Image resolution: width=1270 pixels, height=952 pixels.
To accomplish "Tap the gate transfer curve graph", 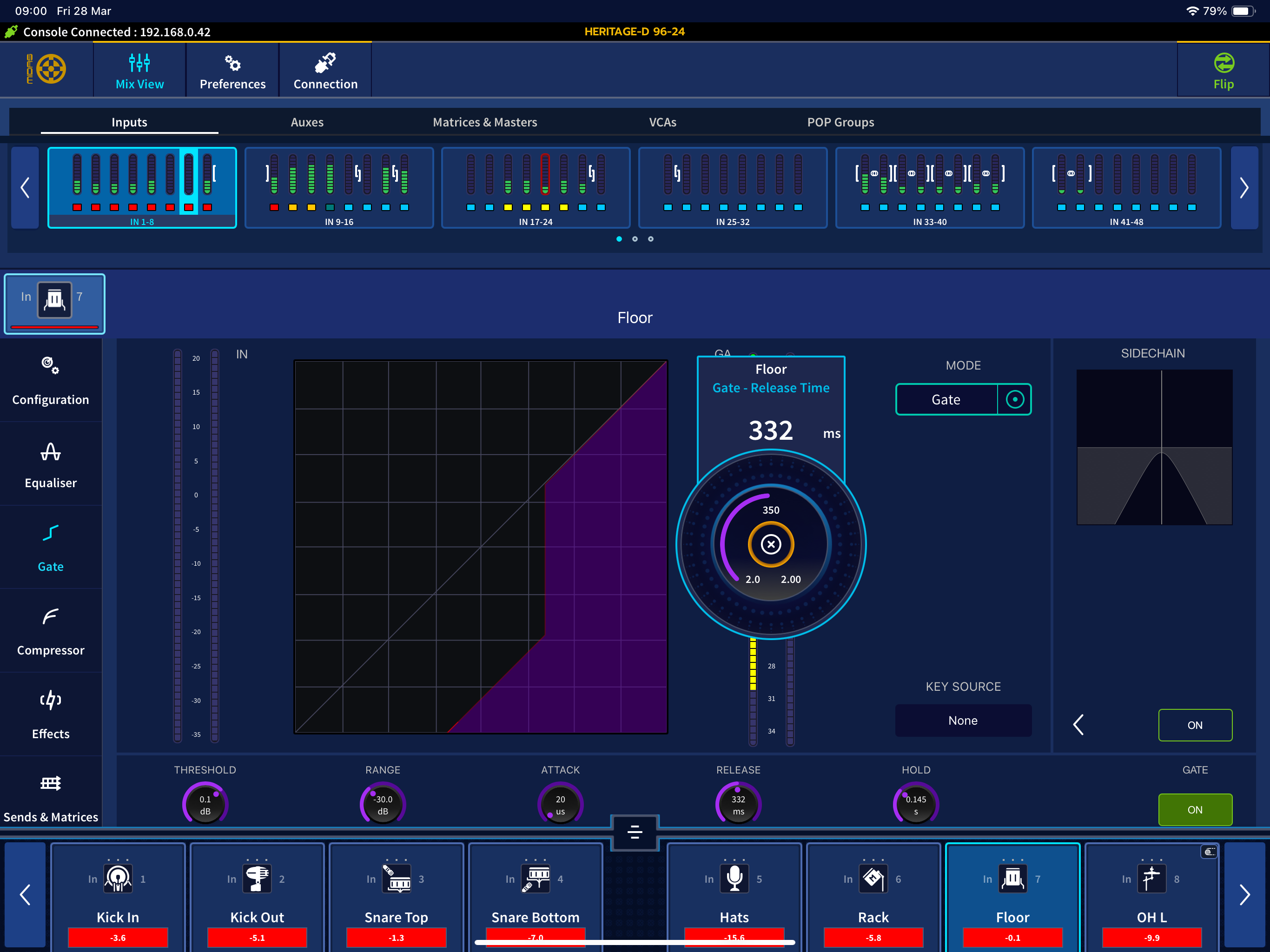I will click(481, 547).
